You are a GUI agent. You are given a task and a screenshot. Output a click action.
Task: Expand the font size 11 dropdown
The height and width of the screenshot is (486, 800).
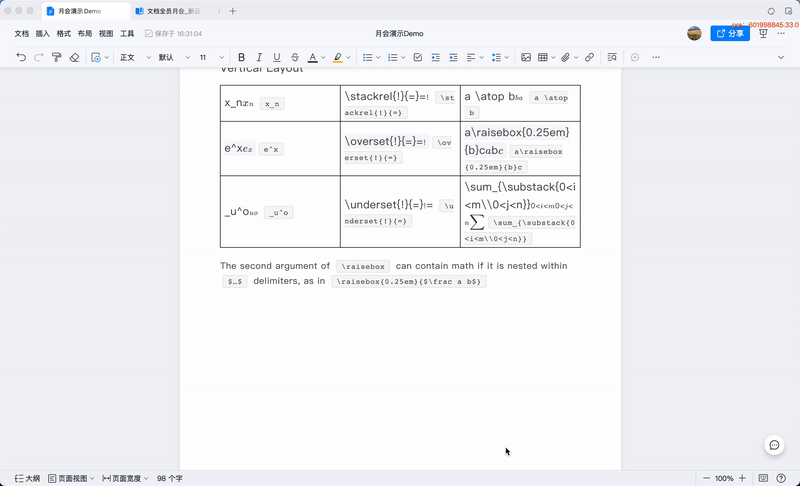[x=211, y=57]
